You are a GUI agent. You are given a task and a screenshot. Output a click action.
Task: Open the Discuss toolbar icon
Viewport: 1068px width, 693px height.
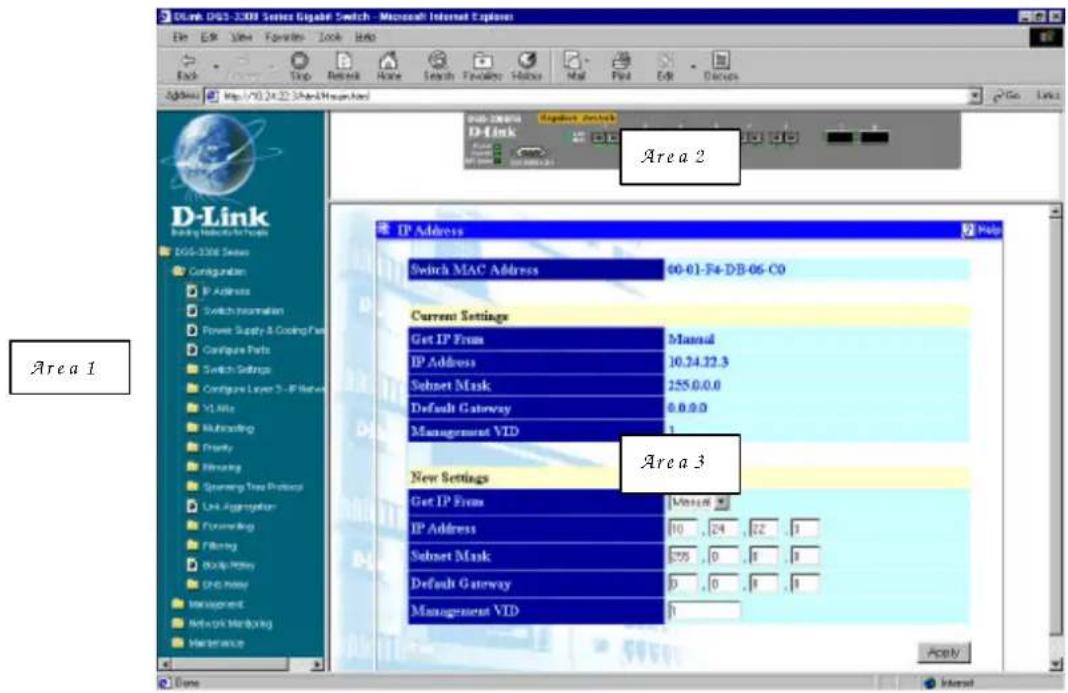[721, 67]
